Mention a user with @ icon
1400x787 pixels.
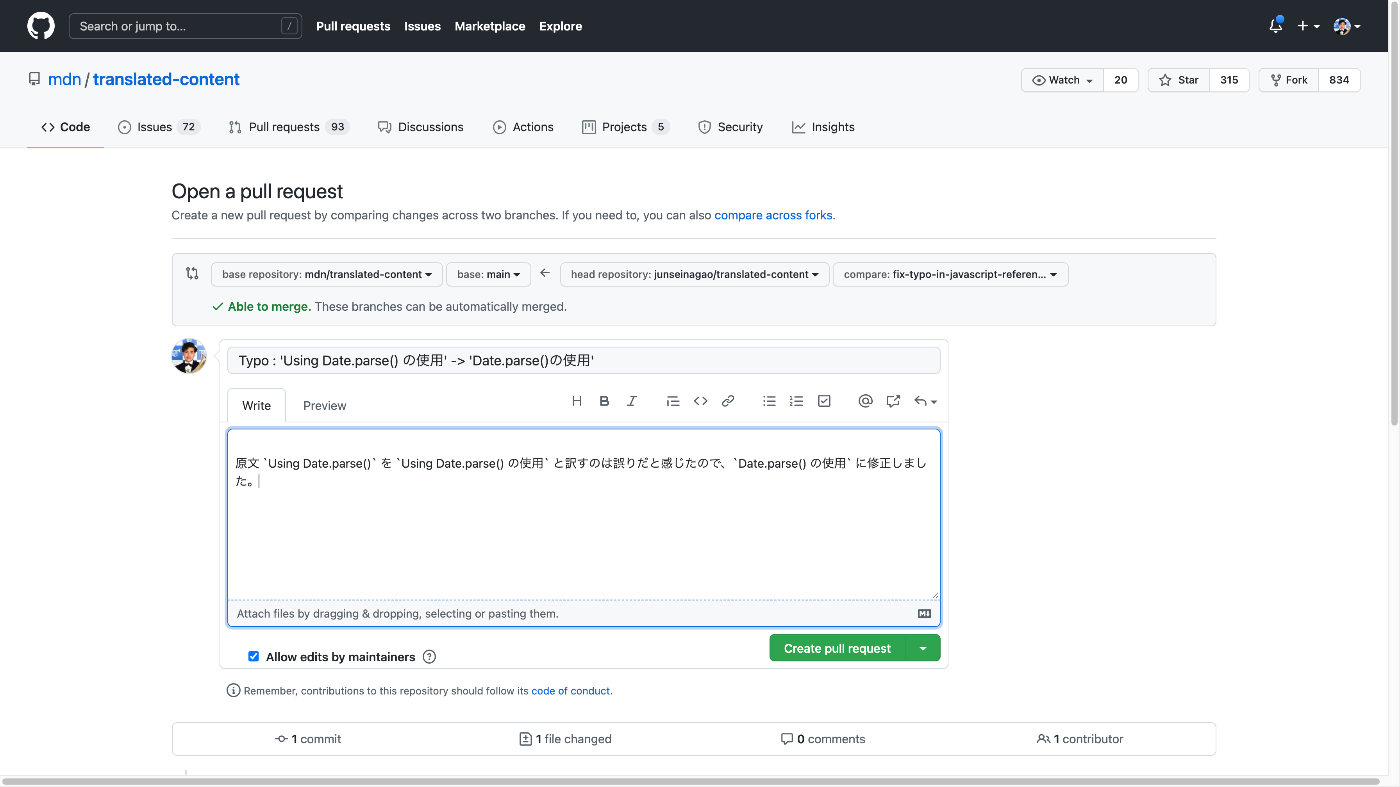tap(866, 401)
